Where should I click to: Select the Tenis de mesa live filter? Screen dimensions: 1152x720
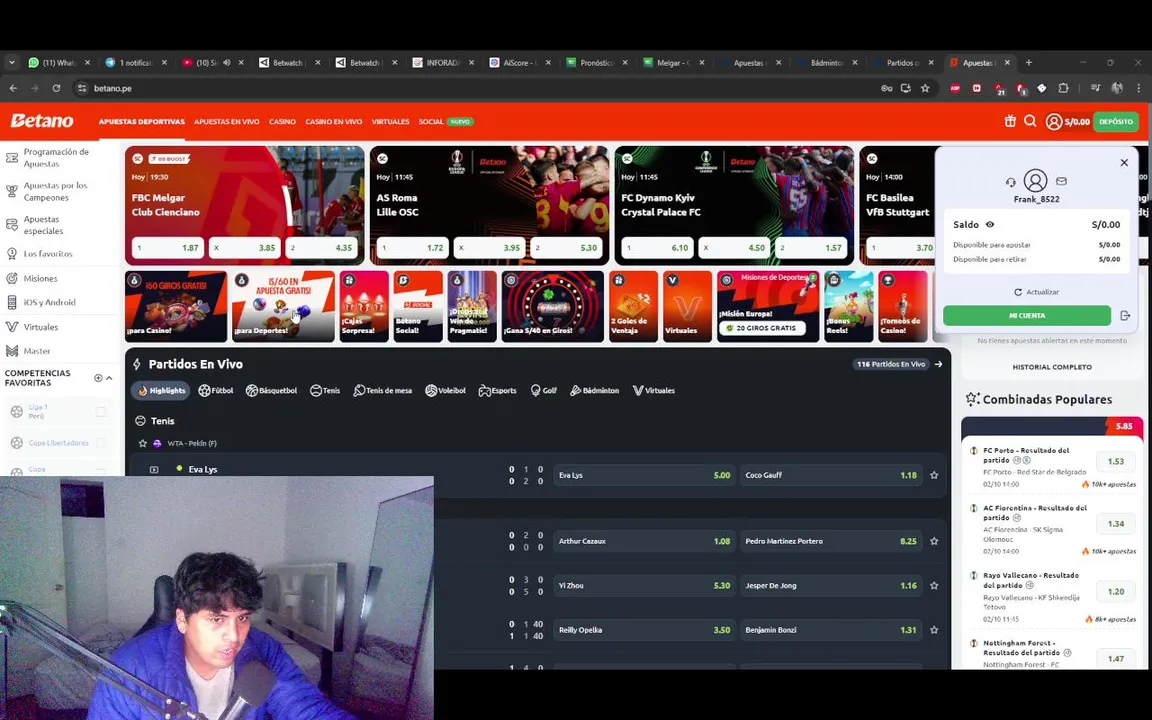(382, 391)
